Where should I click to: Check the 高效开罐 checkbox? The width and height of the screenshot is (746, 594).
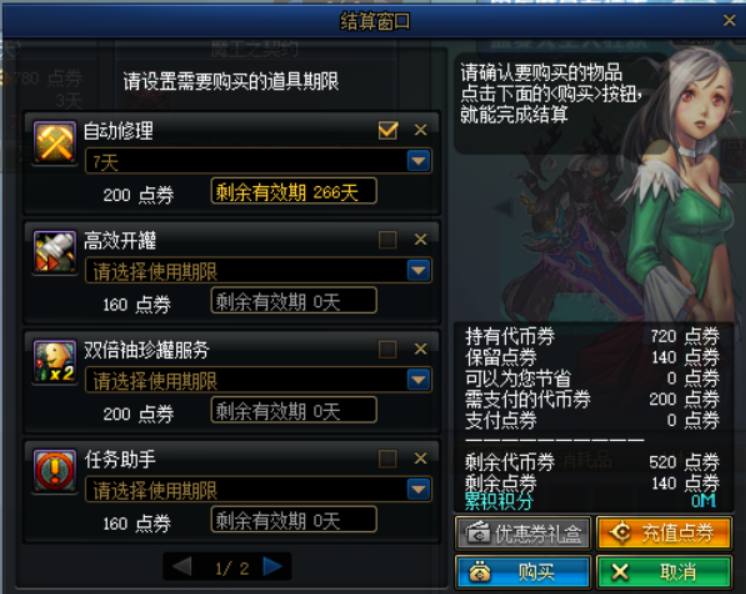click(388, 240)
